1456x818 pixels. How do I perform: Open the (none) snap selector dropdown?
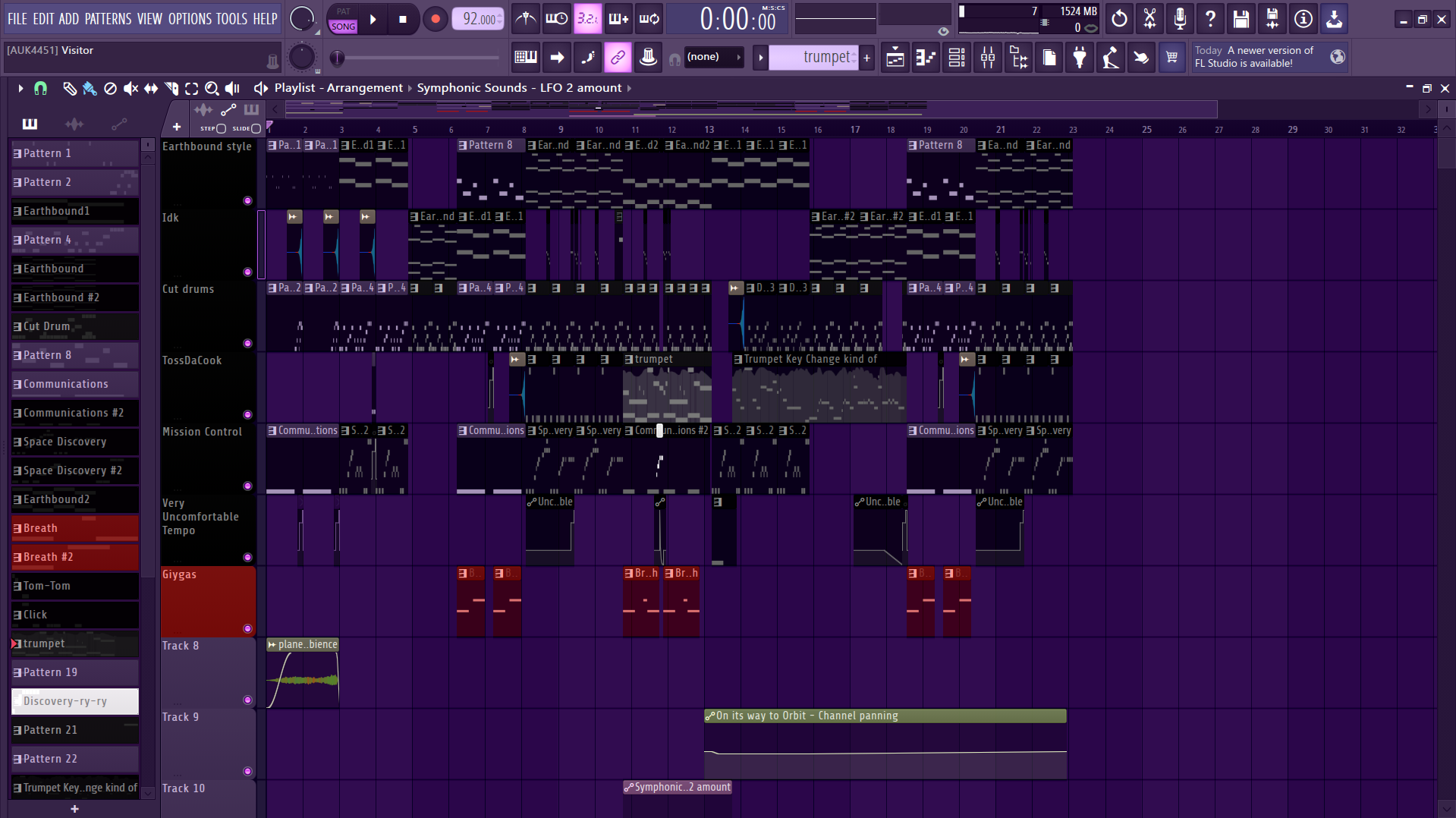point(713,57)
